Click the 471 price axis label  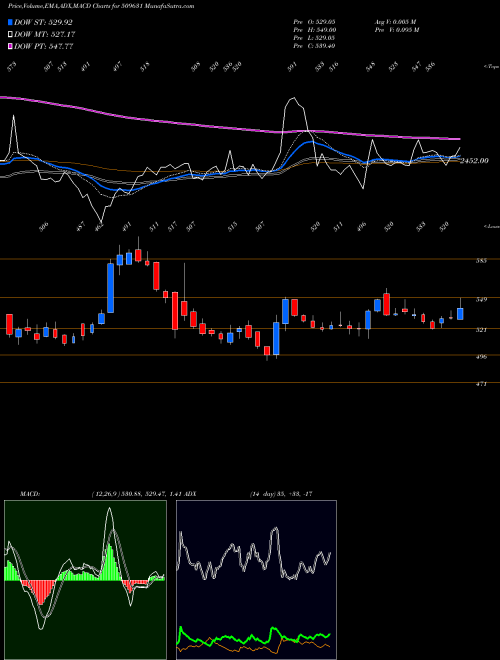[x=482, y=384]
